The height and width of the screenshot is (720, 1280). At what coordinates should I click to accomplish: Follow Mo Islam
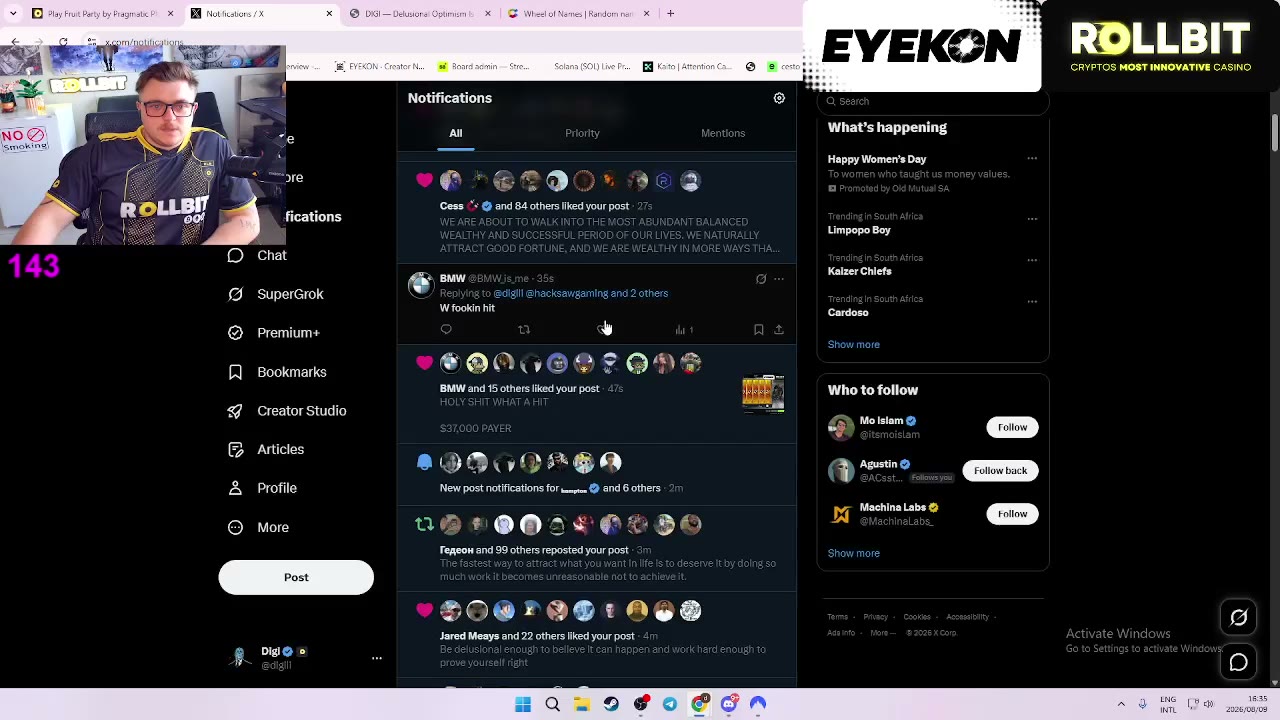[x=1012, y=427]
